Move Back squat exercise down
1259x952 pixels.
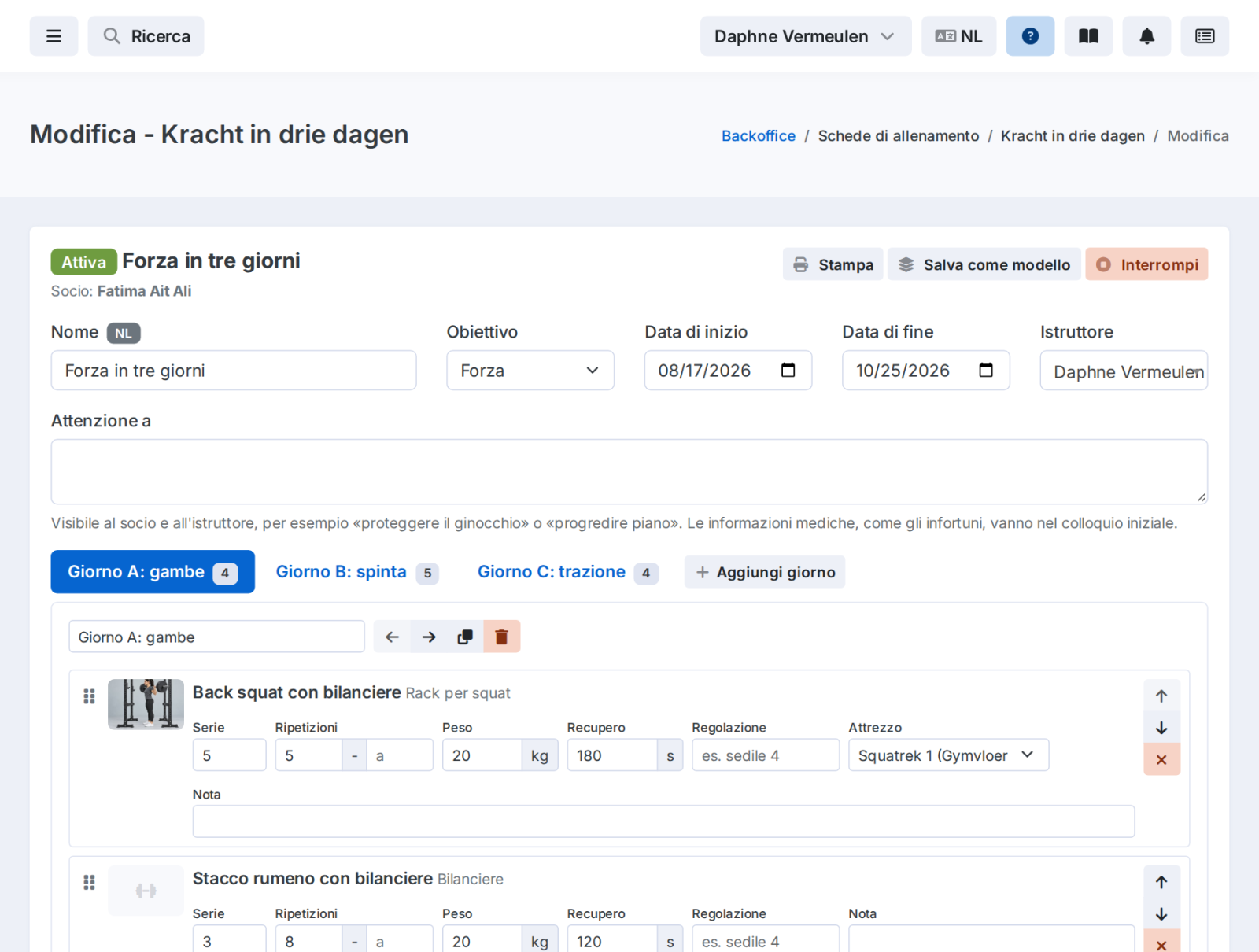(1161, 728)
